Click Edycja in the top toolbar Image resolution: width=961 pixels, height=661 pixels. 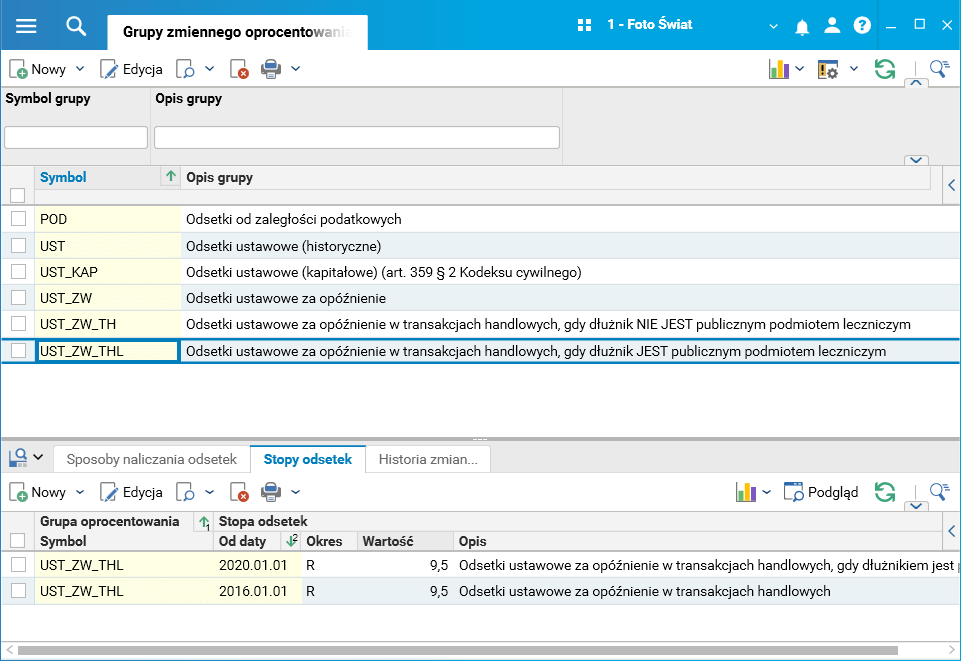click(131, 69)
